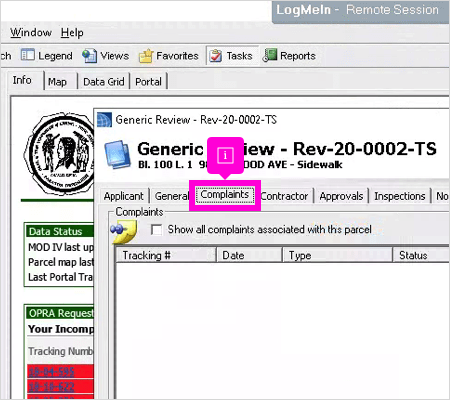Switch to the Data Grid tab

[104, 82]
